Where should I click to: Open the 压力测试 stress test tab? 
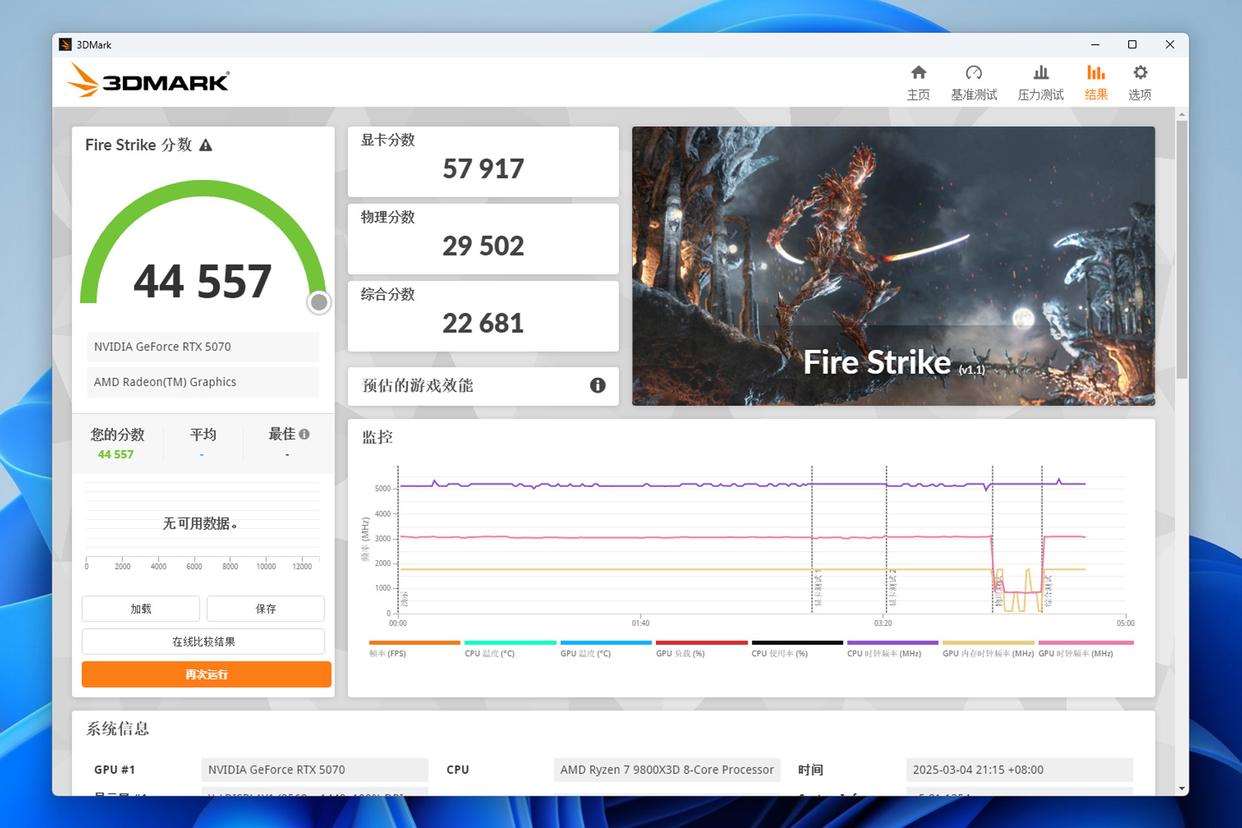[x=1040, y=82]
